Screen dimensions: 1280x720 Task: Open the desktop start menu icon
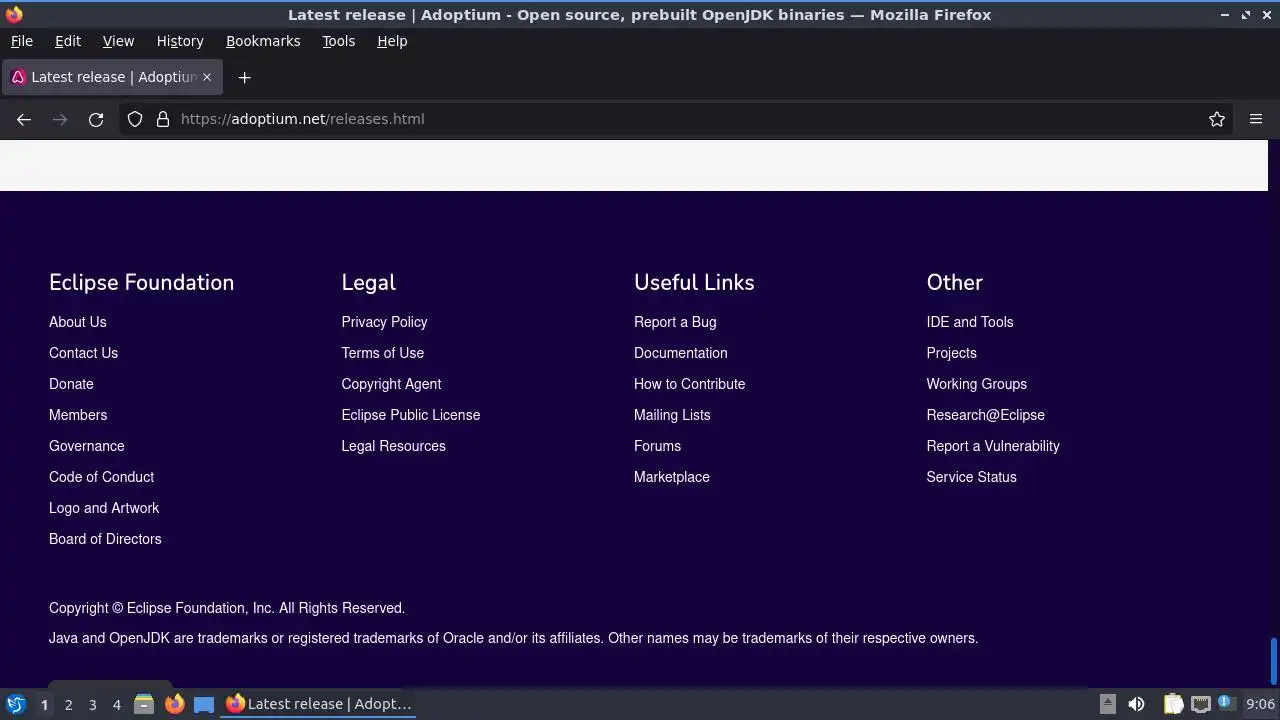click(x=16, y=704)
